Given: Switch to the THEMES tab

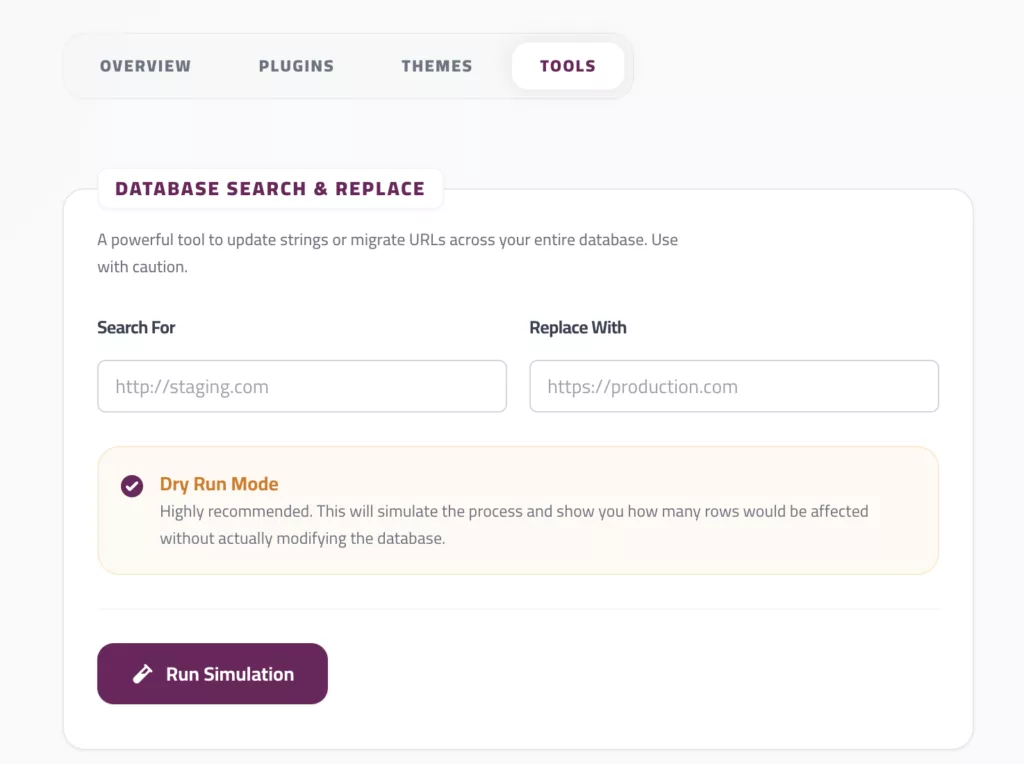Looking at the screenshot, I should [436, 66].
